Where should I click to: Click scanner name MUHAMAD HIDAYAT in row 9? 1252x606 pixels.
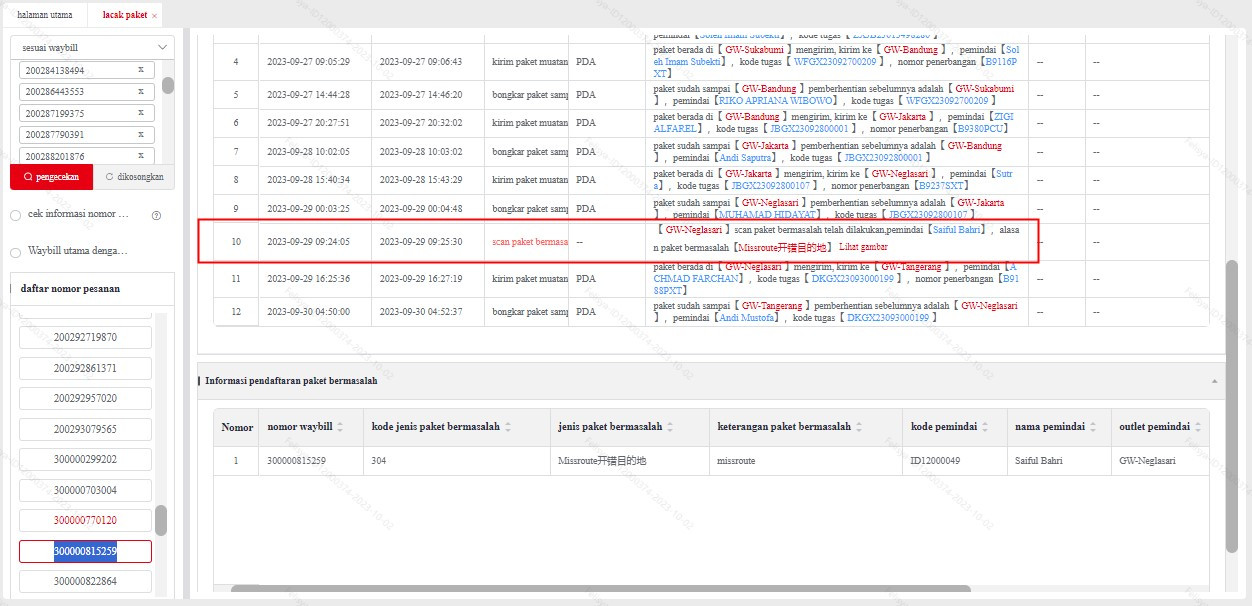click(767, 215)
